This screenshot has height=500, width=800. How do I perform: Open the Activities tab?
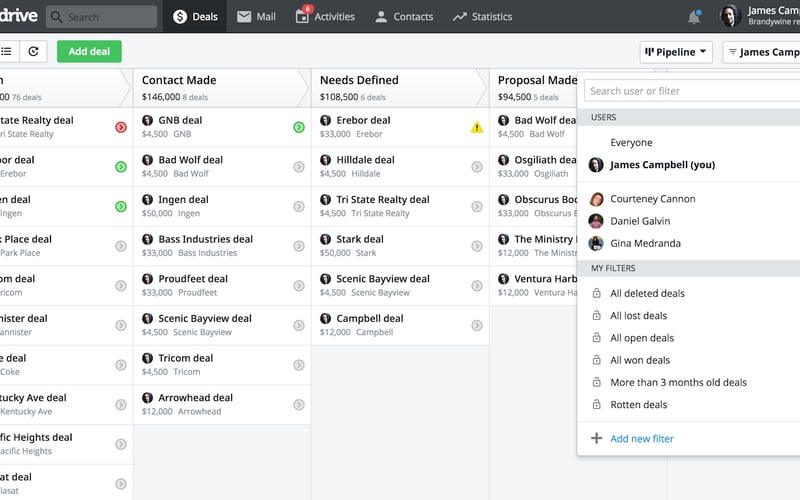325,16
